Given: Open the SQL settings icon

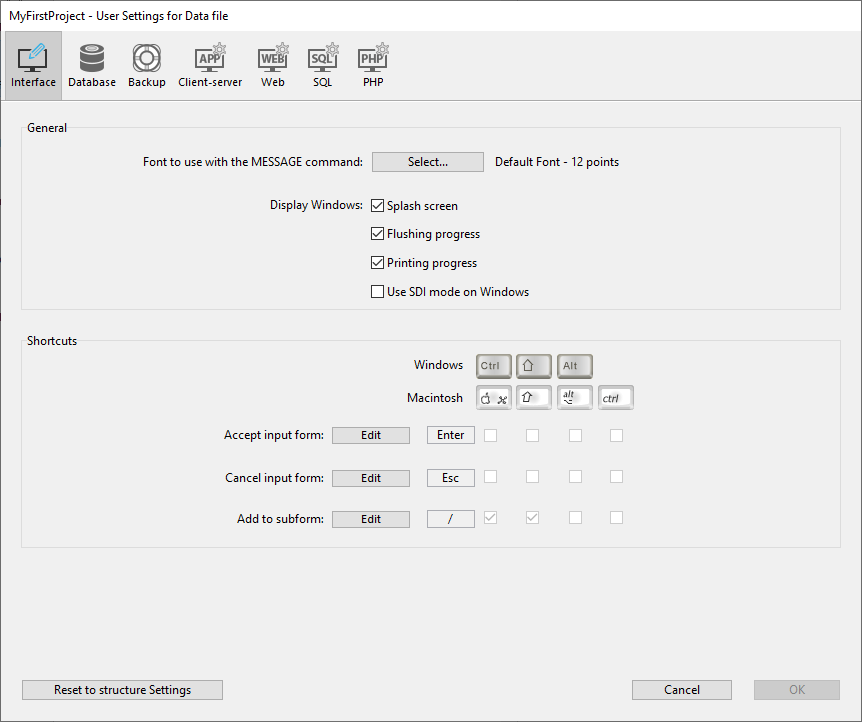Looking at the screenshot, I should (x=322, y=66).
